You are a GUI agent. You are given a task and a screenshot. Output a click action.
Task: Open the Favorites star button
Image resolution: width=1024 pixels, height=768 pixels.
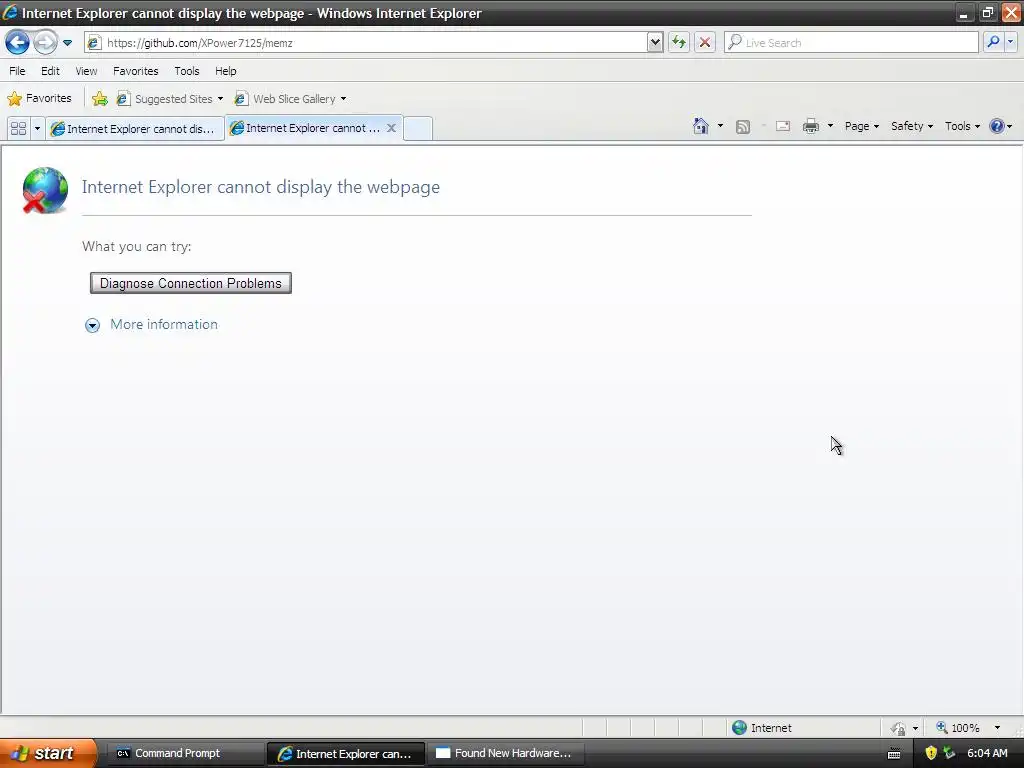(39, 99)
